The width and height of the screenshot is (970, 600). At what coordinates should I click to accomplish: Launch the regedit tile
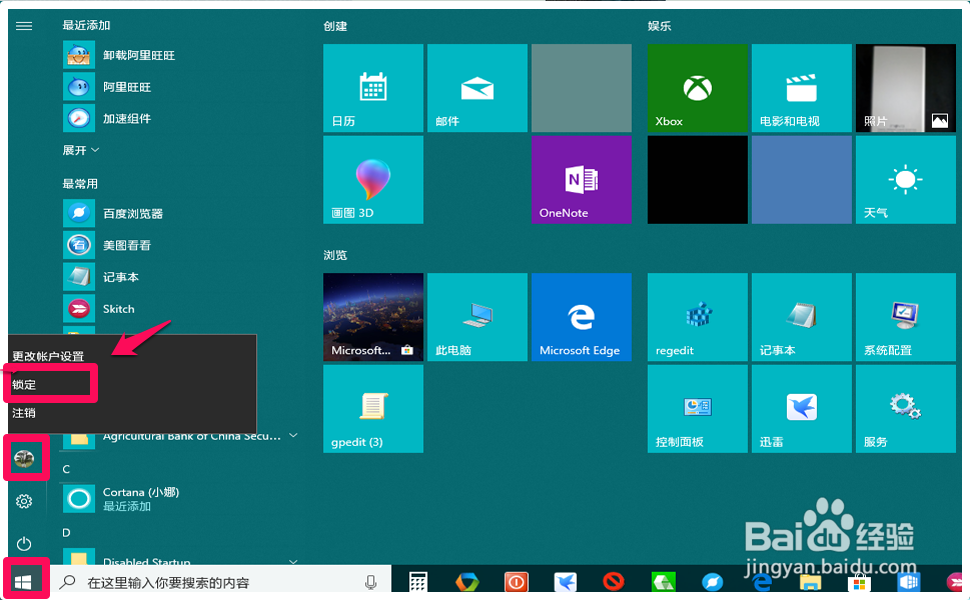pos(697,317)
